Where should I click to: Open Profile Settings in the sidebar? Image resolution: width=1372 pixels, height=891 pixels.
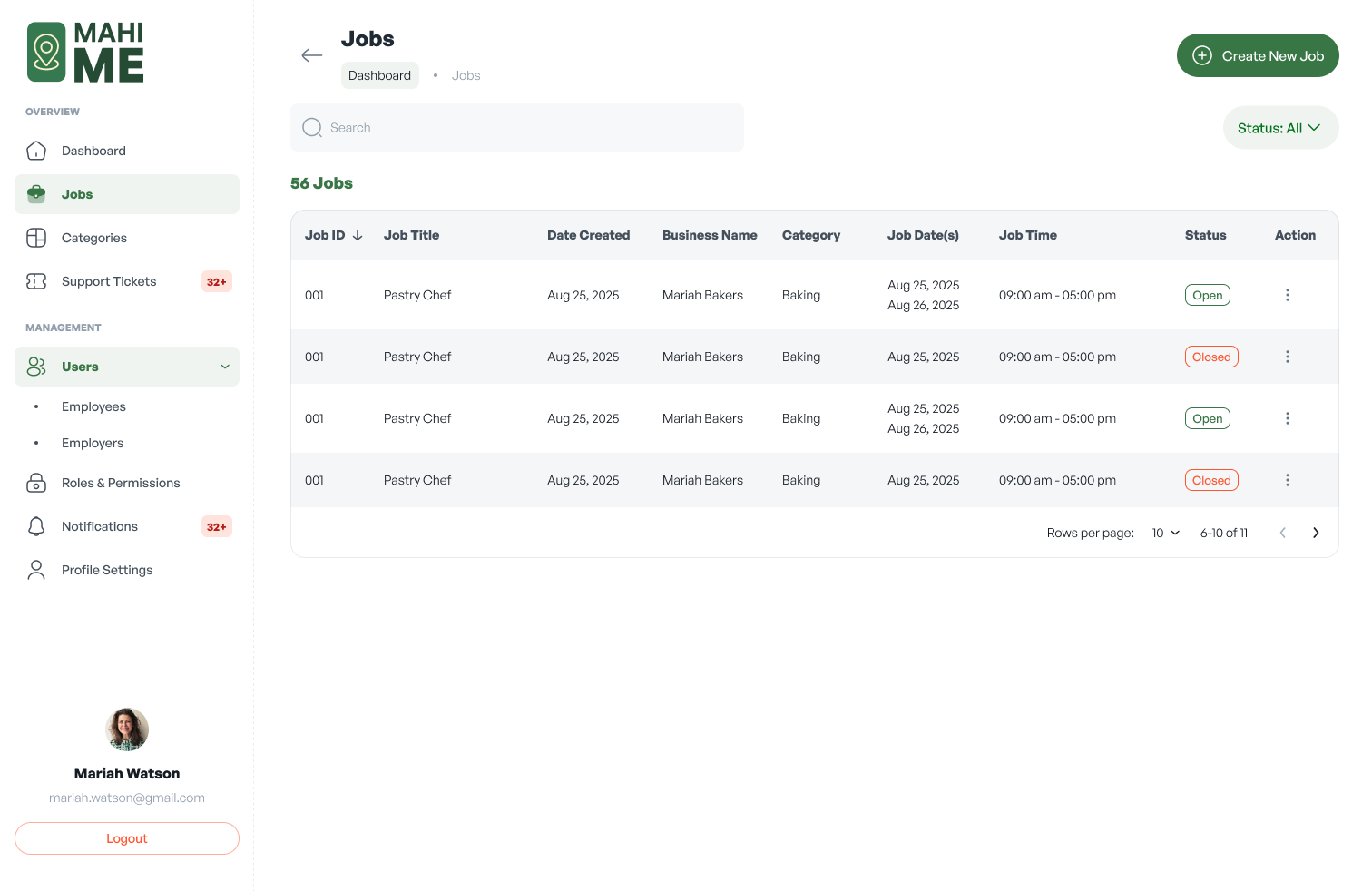coord(127,570)
